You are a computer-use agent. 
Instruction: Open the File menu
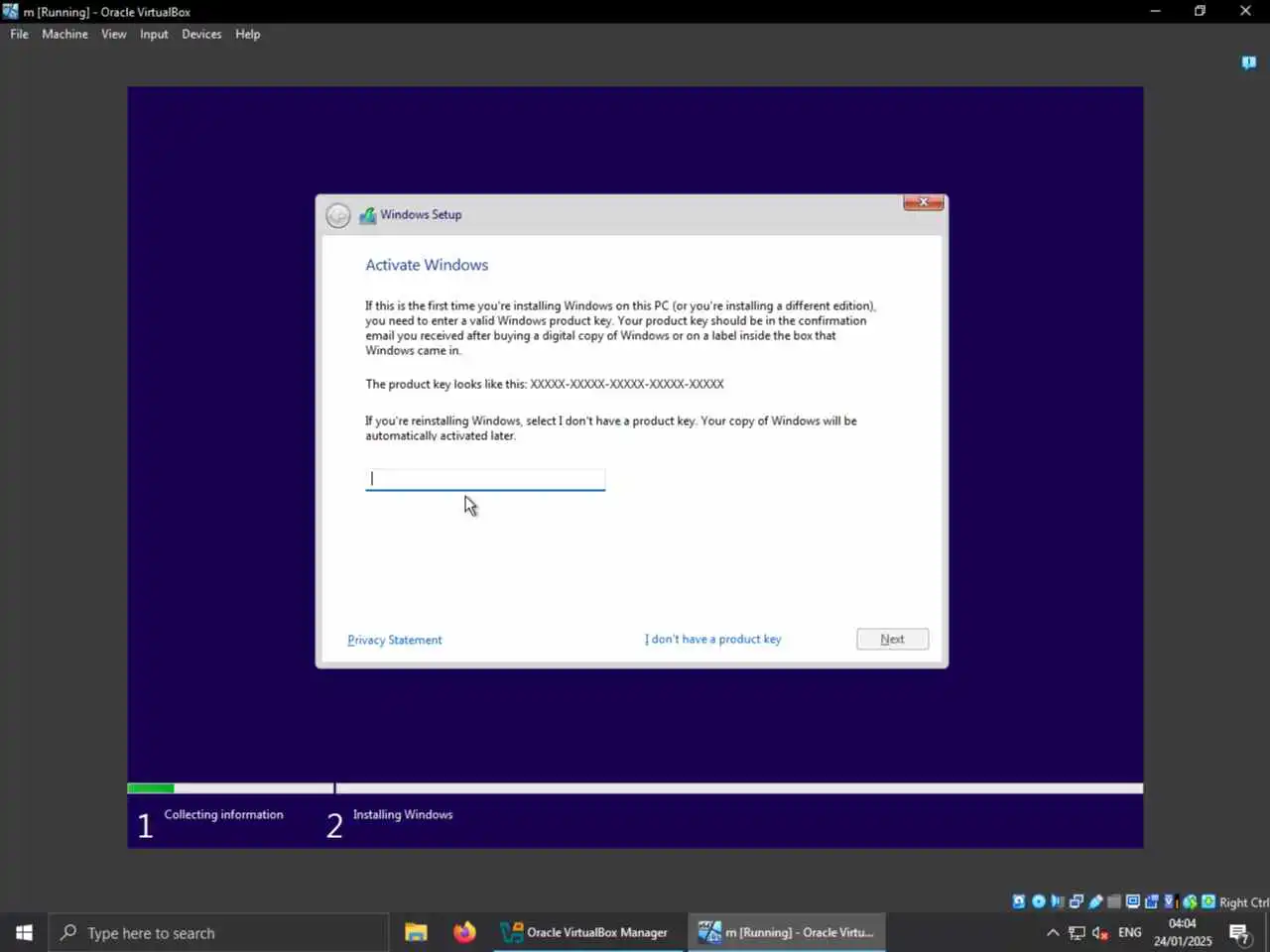[20, 34]
